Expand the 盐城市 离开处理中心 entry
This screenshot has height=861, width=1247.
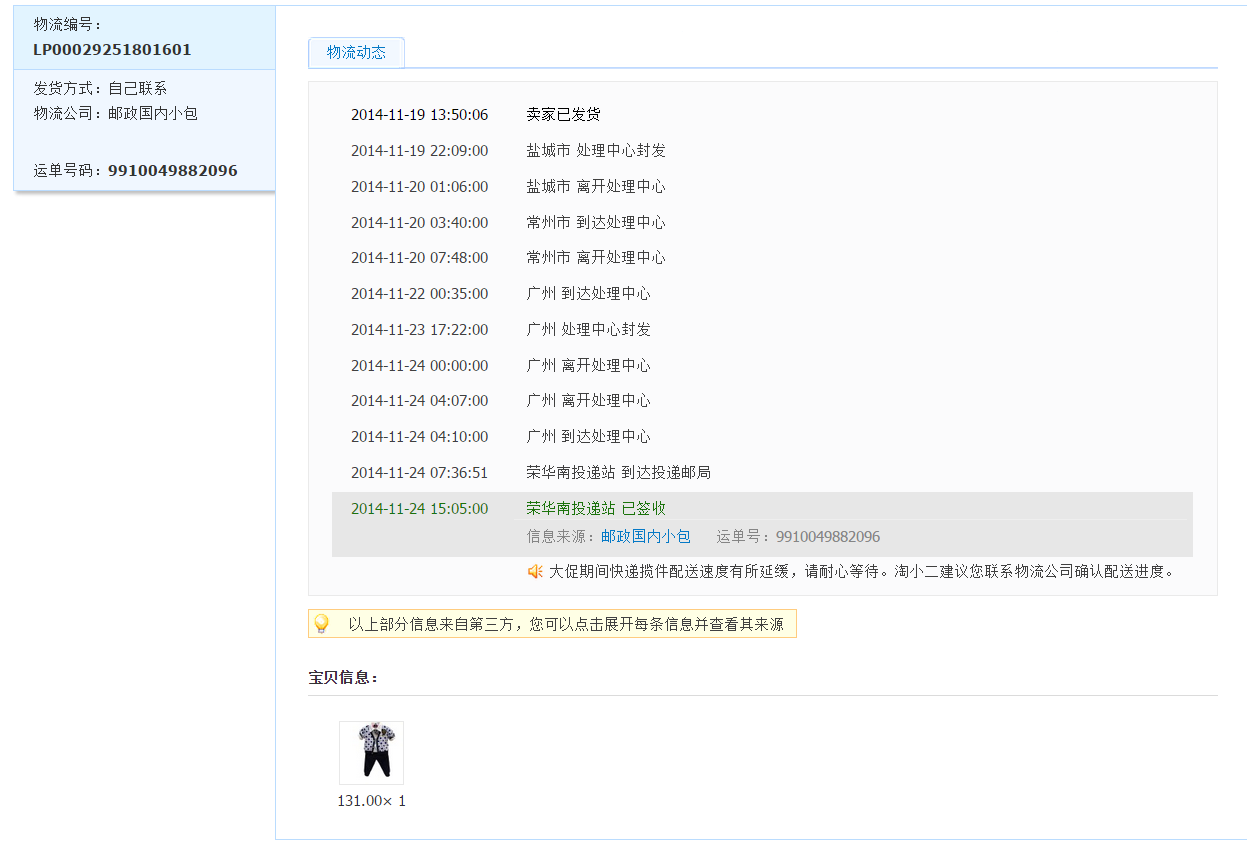tap(595, 187)
